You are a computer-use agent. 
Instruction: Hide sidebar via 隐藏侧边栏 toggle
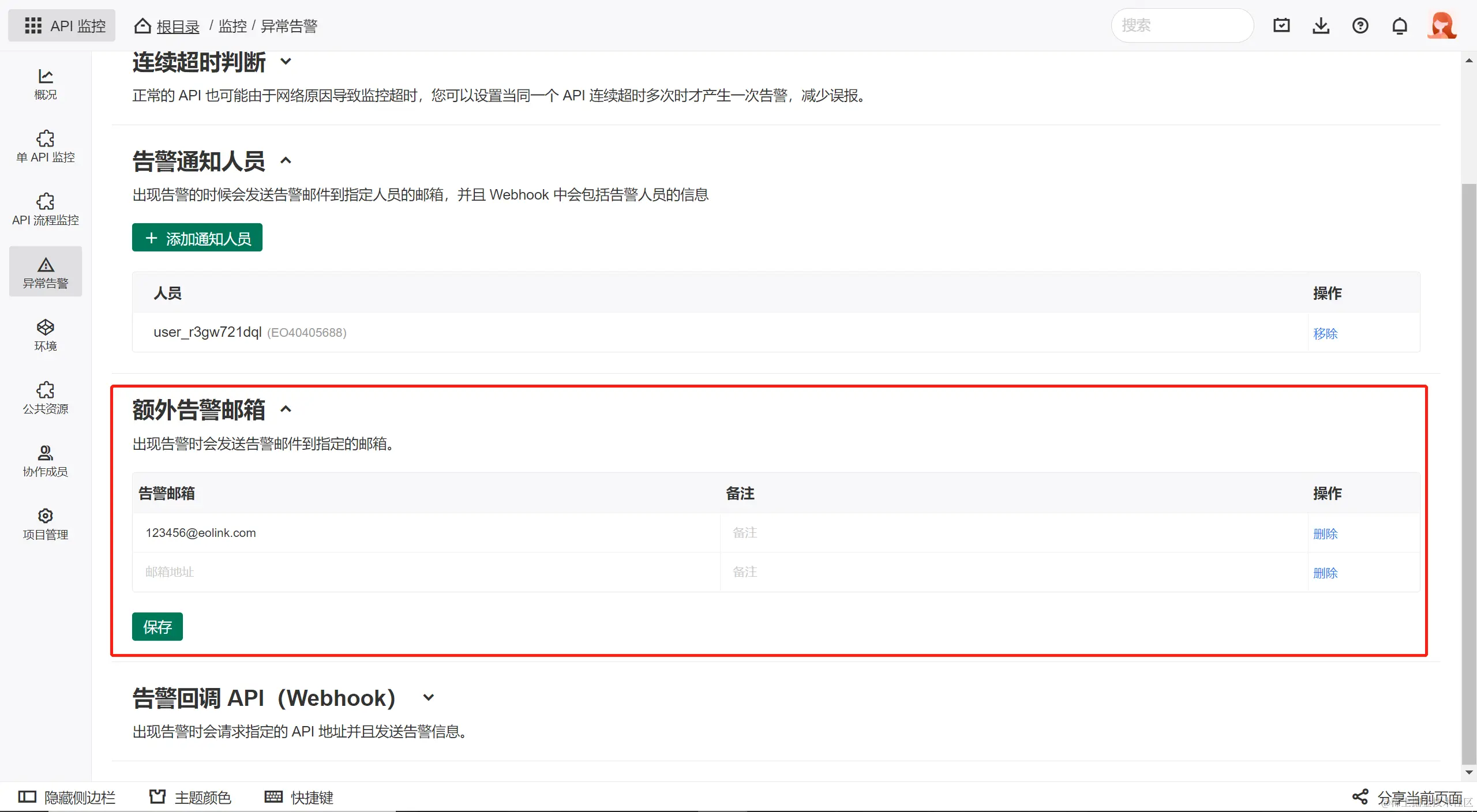click(x=67, y=797)
